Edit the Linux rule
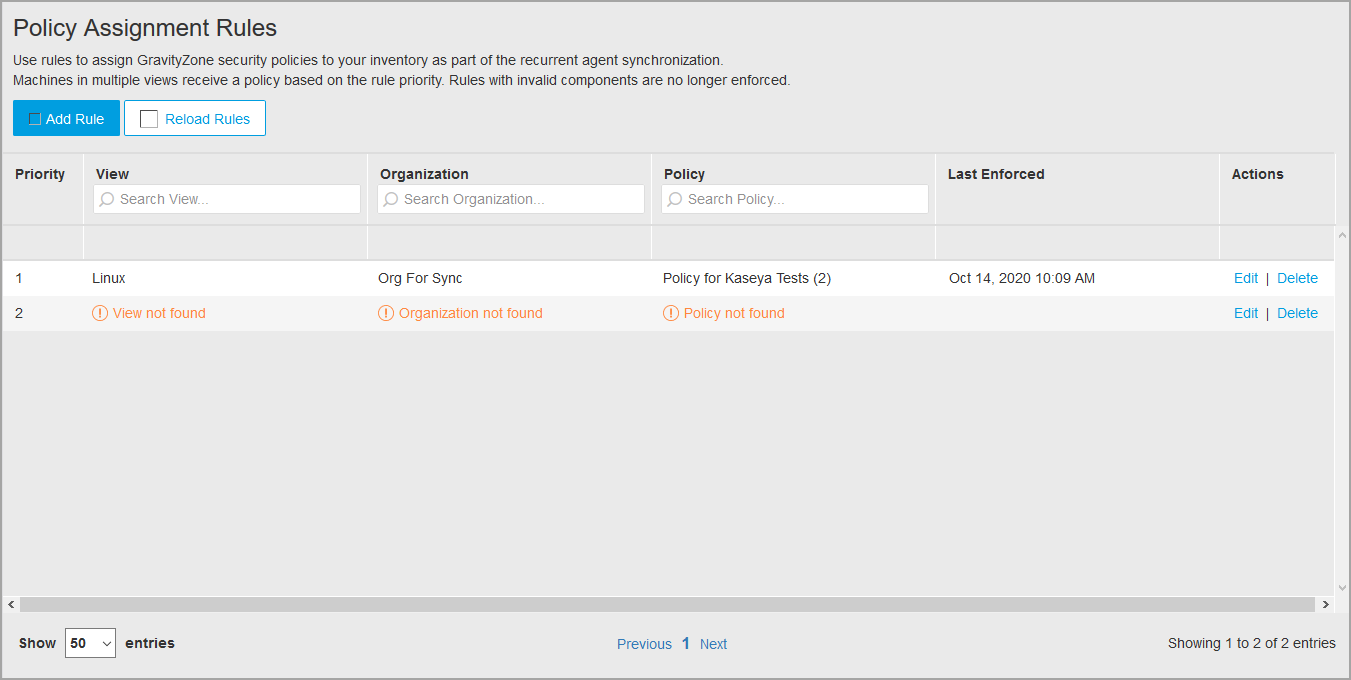 [1245, 278]
